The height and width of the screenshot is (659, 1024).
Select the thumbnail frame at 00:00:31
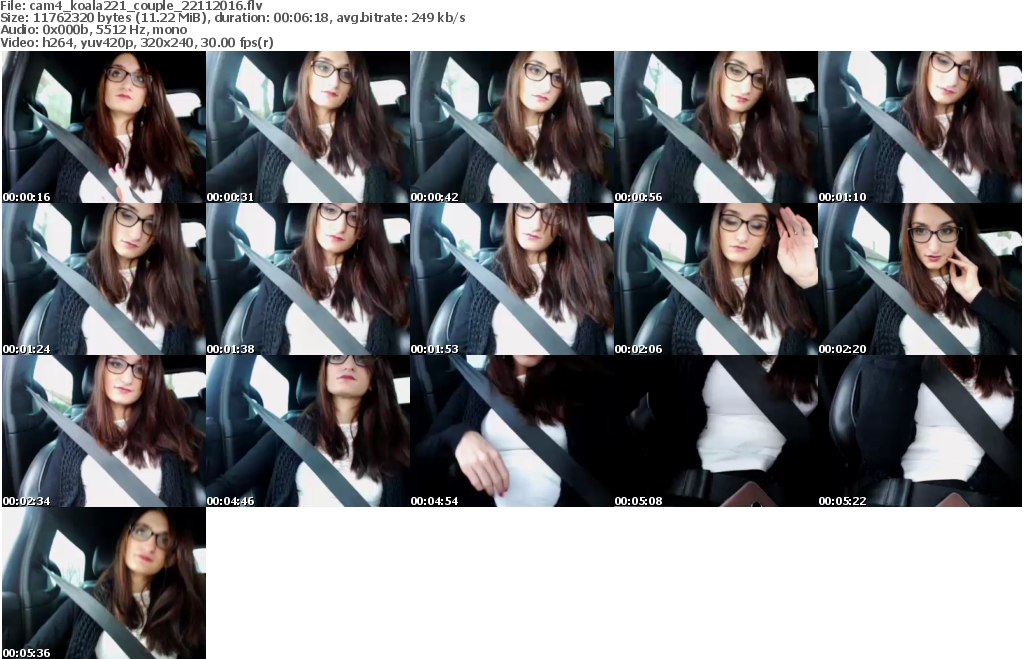coord(308,127)
